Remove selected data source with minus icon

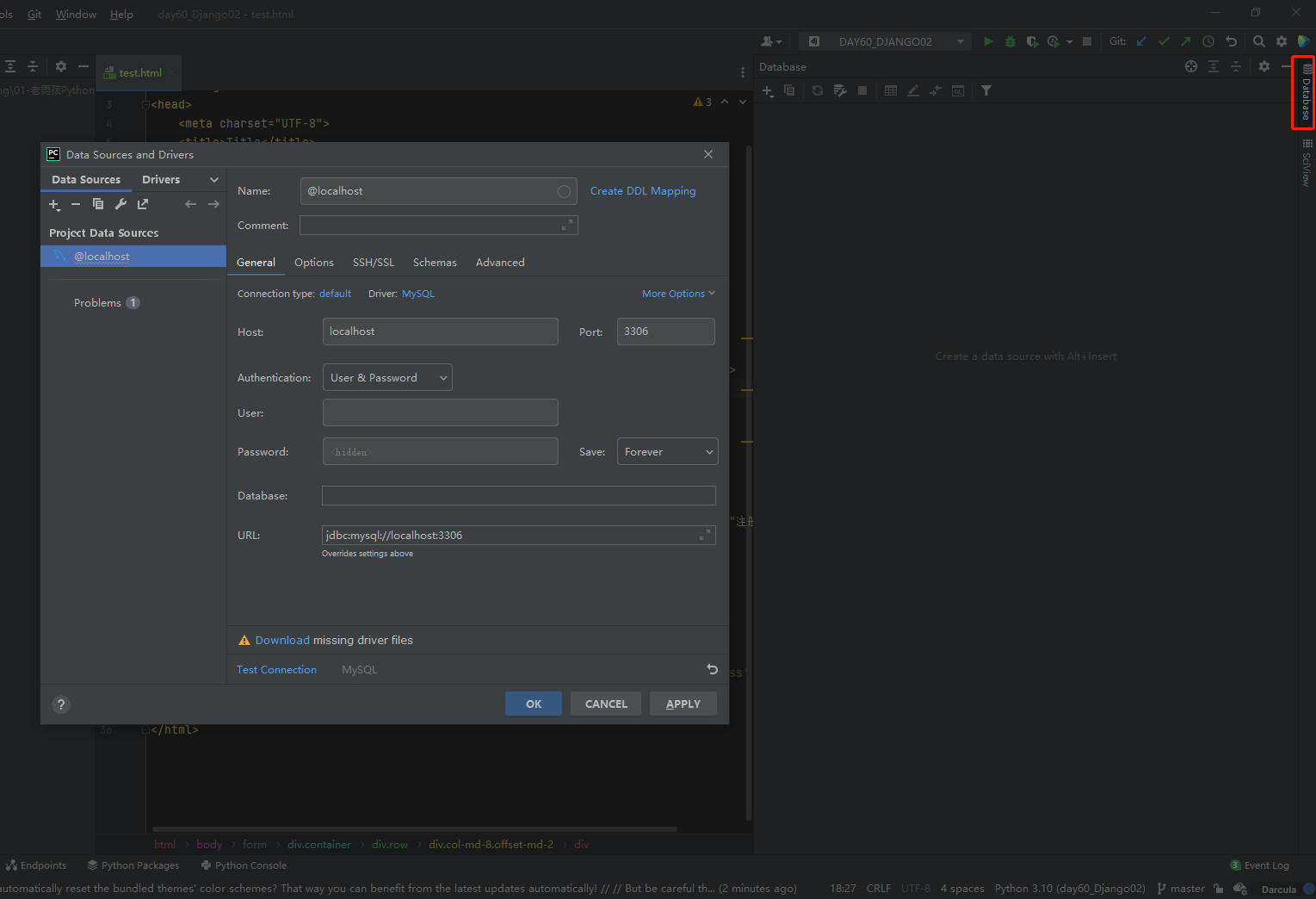click(76, 204)
